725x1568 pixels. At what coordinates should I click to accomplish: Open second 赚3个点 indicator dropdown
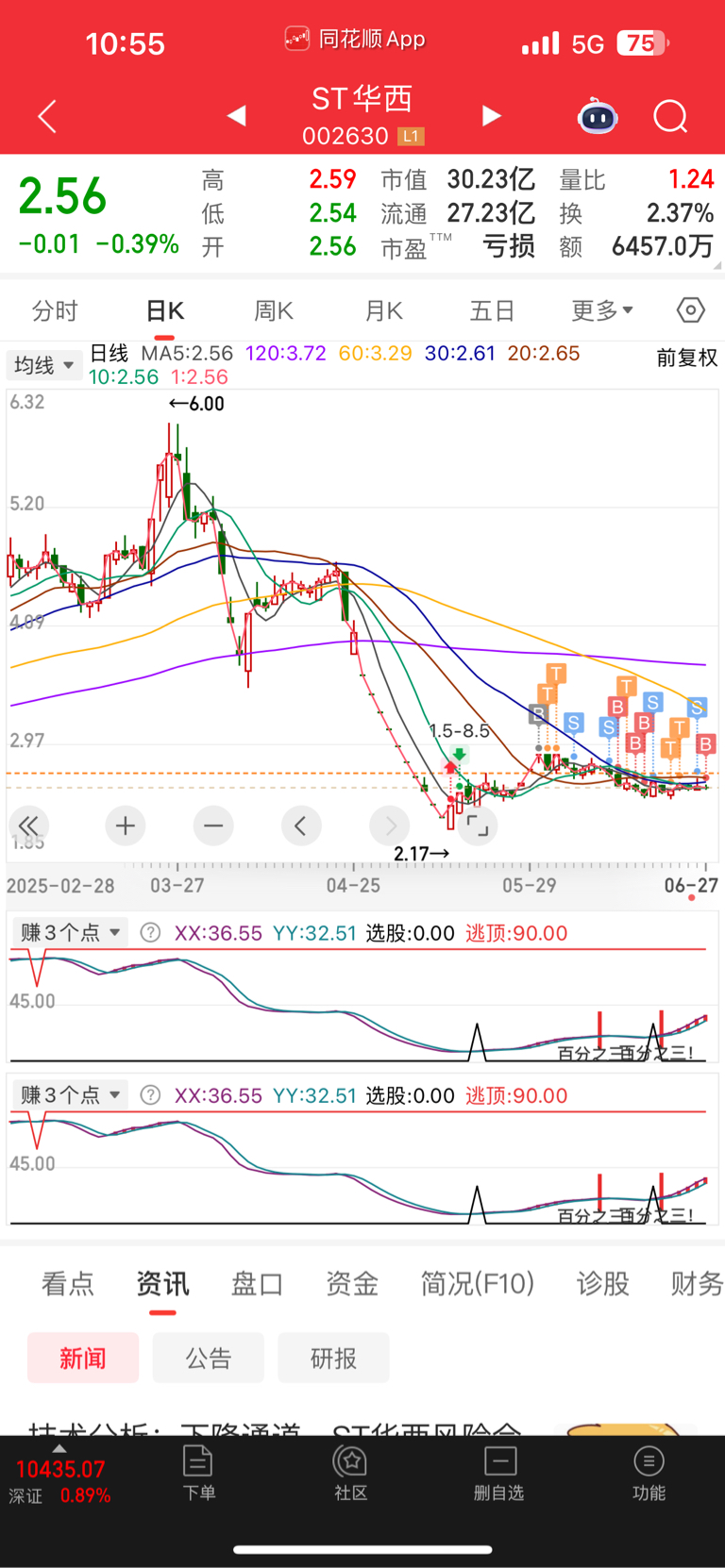pyautogui.click(x=70, y=1095)
